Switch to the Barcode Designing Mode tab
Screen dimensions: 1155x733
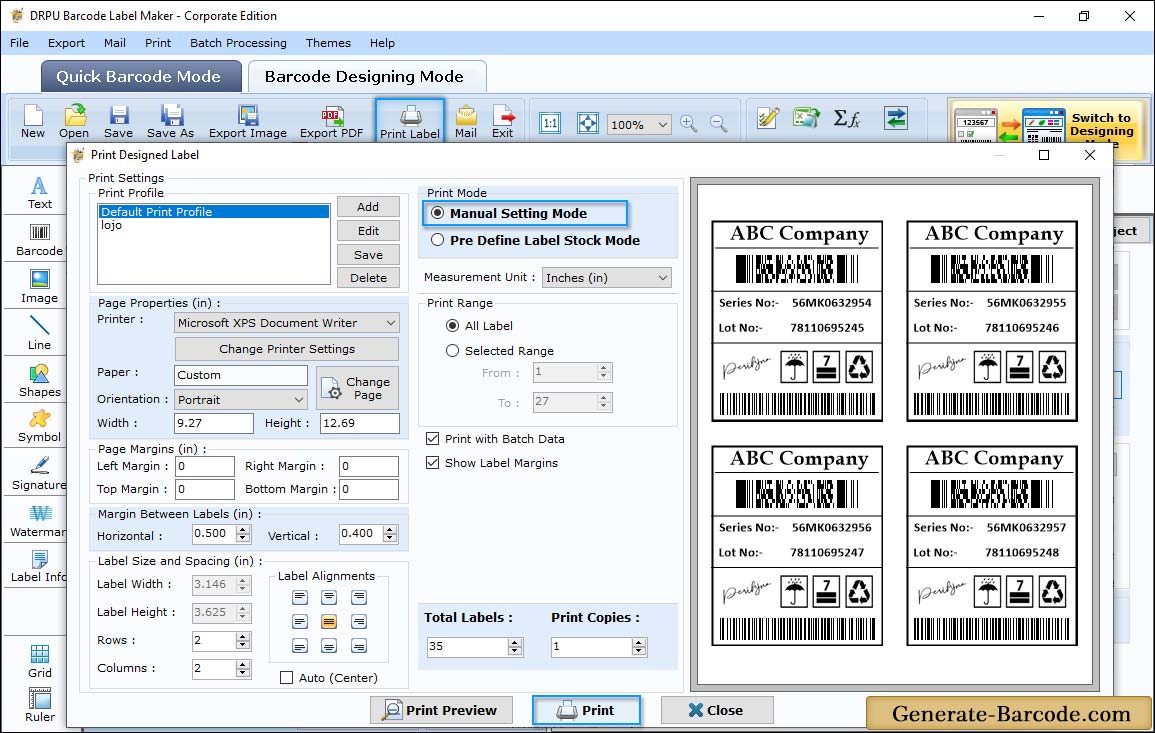366,77
